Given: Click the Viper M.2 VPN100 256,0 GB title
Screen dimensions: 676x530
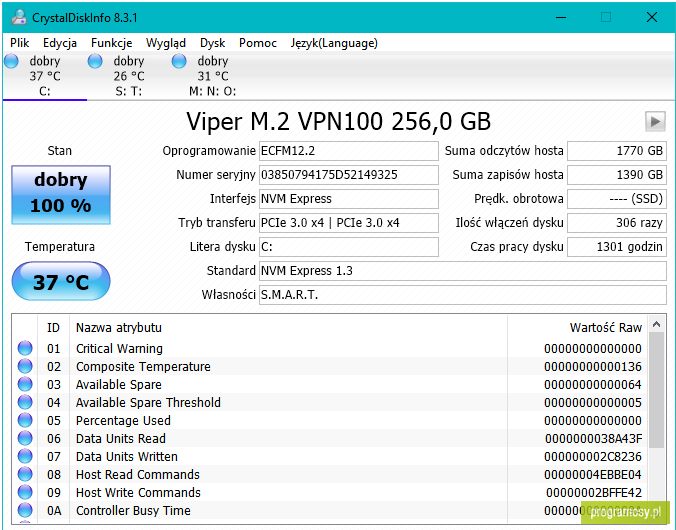Looking at the screenshot, I should [338, 121].
